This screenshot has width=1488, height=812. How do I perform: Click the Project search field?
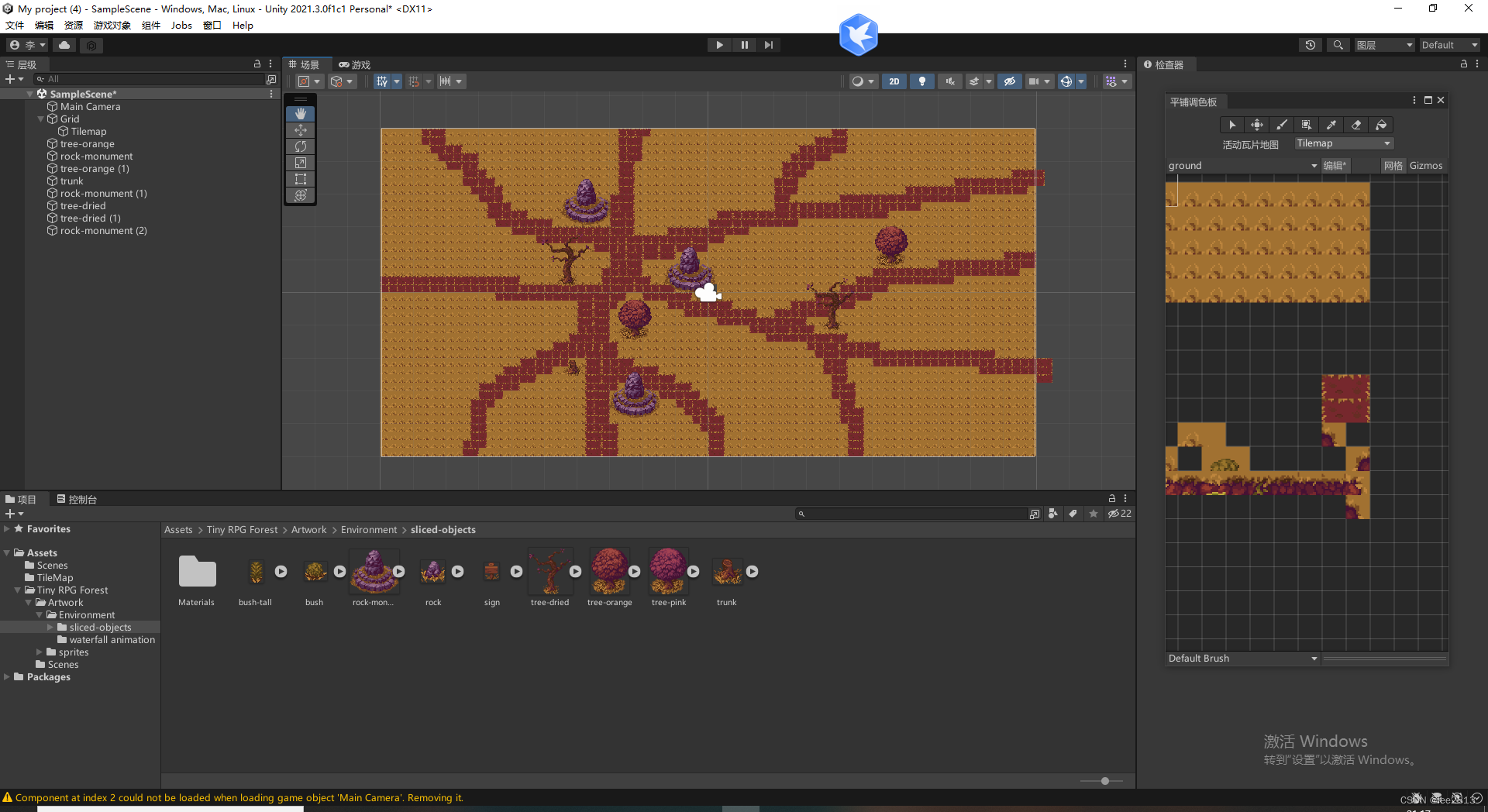coord(911,514)
